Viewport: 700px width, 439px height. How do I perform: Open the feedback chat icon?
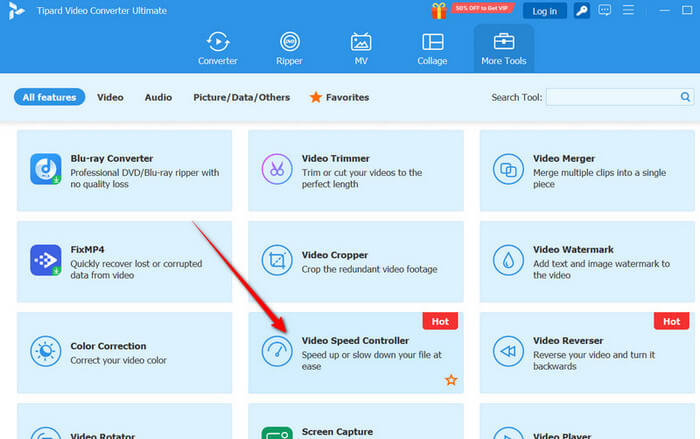tap(604, 10)
